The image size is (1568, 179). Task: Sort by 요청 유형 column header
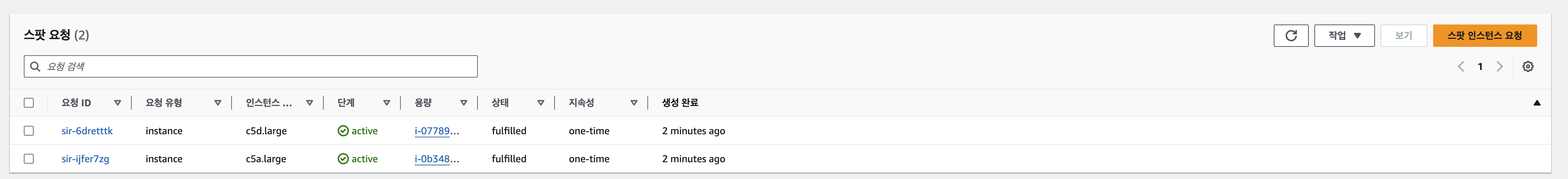(x=164, y=103)
